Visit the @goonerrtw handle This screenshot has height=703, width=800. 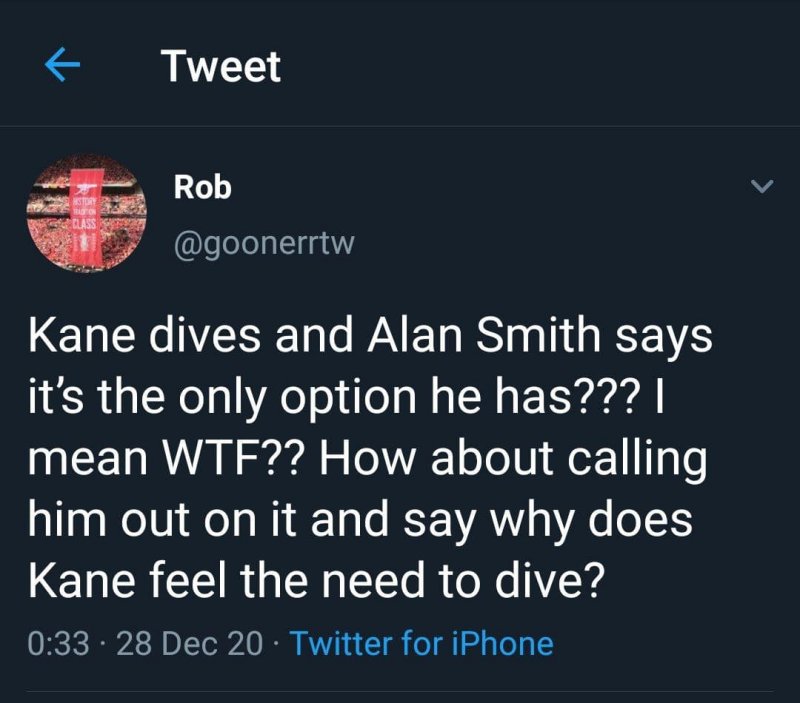(x=264, y=241)
